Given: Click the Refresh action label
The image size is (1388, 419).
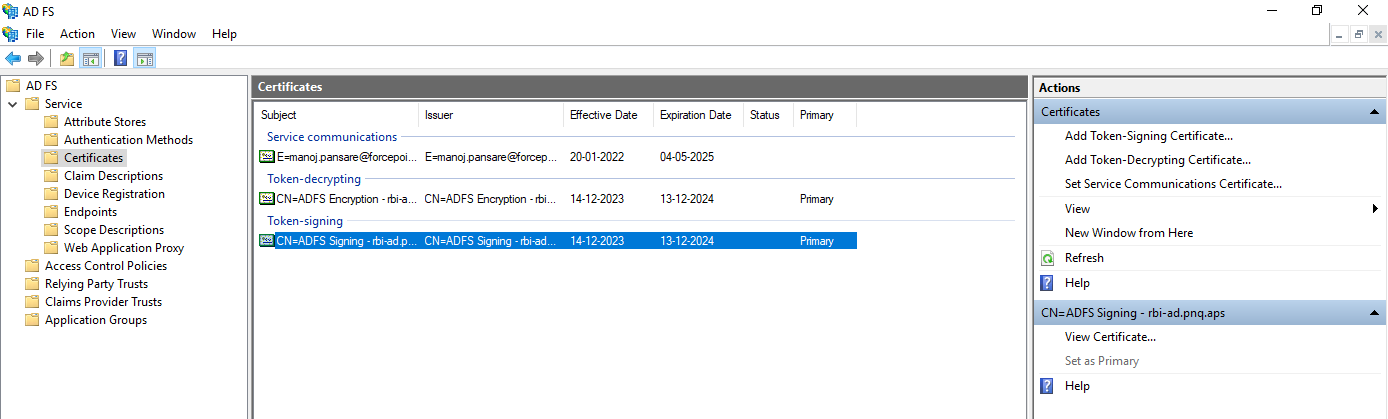Looking at the screenshot, I should [1084, 258].
